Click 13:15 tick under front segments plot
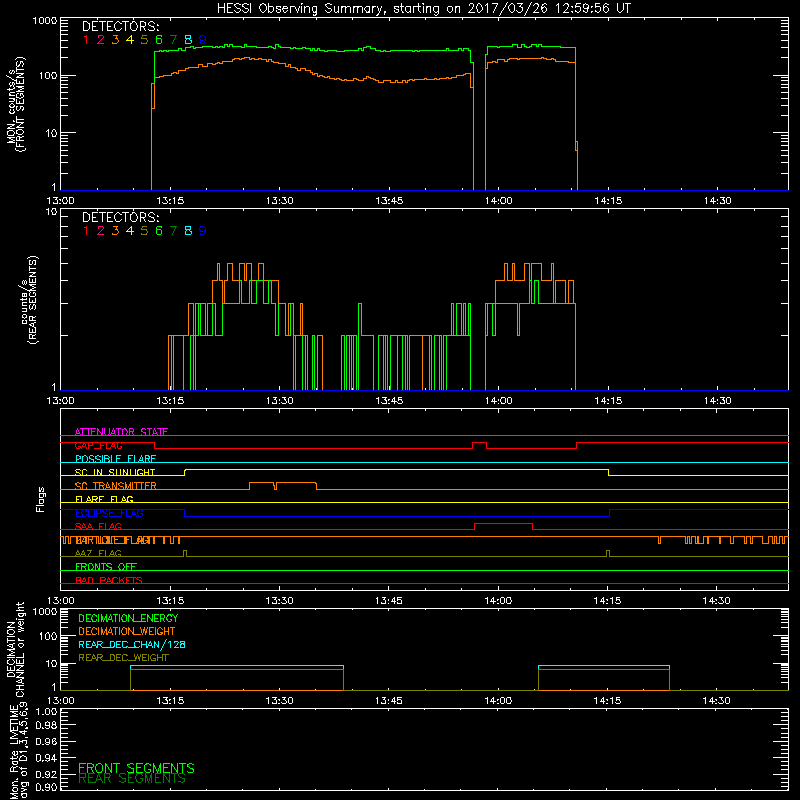The image size is (800, 800). pyautogui.click(x=170, y=201)
